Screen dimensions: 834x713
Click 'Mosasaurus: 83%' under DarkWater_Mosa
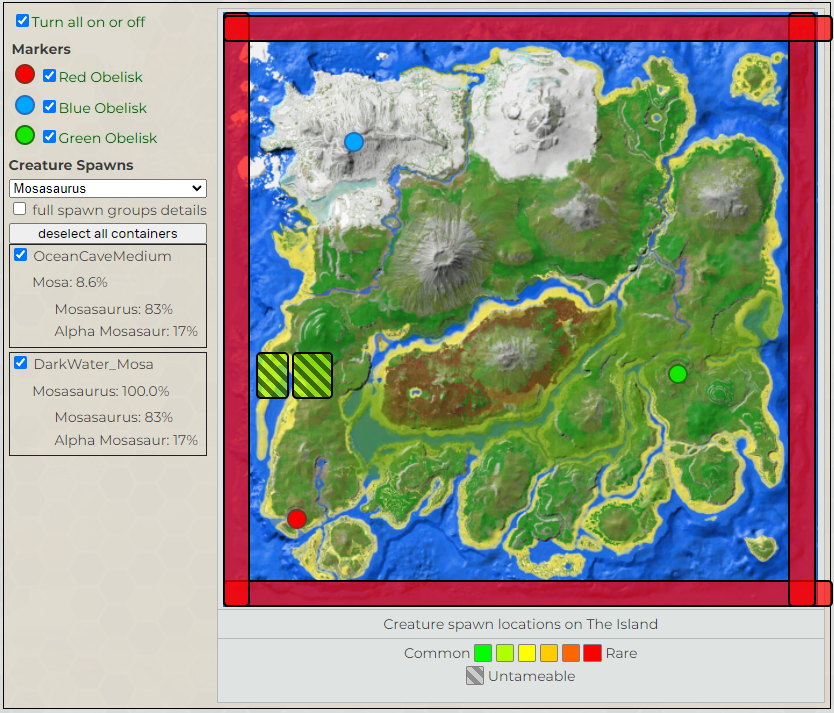point(114,417)
